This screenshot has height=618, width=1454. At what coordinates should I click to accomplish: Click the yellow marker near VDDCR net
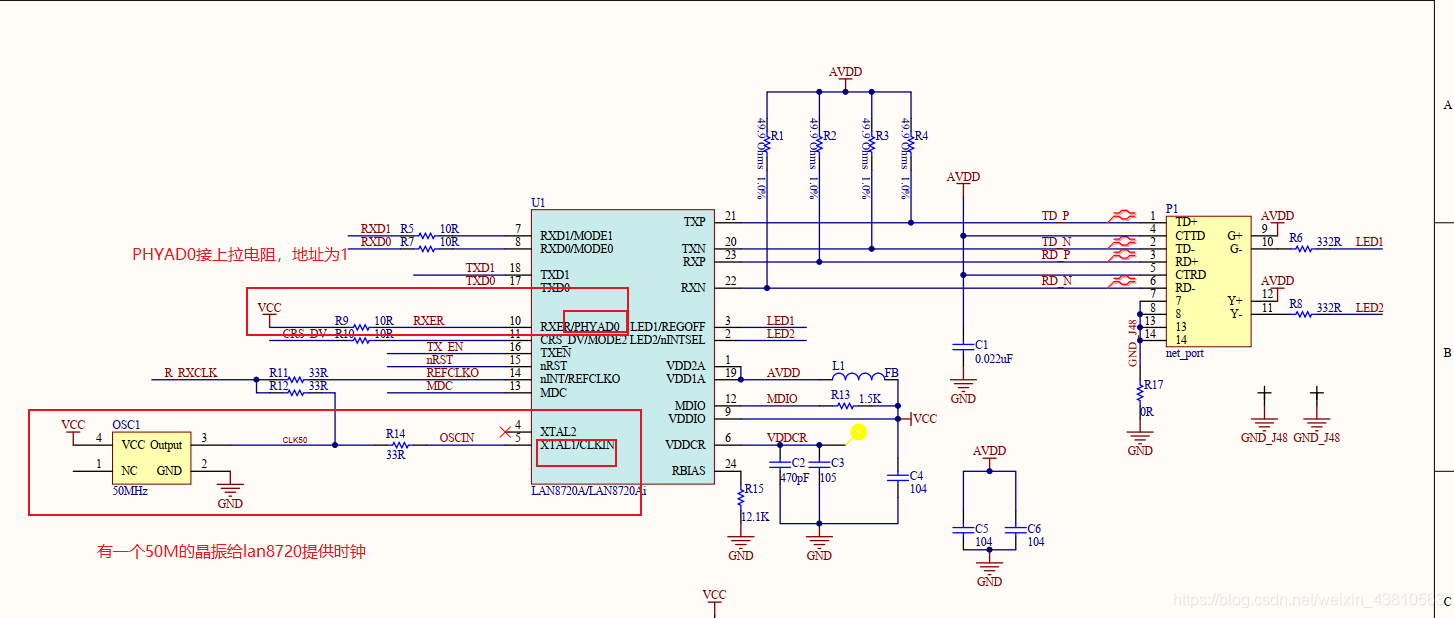[x=857, y=433]
